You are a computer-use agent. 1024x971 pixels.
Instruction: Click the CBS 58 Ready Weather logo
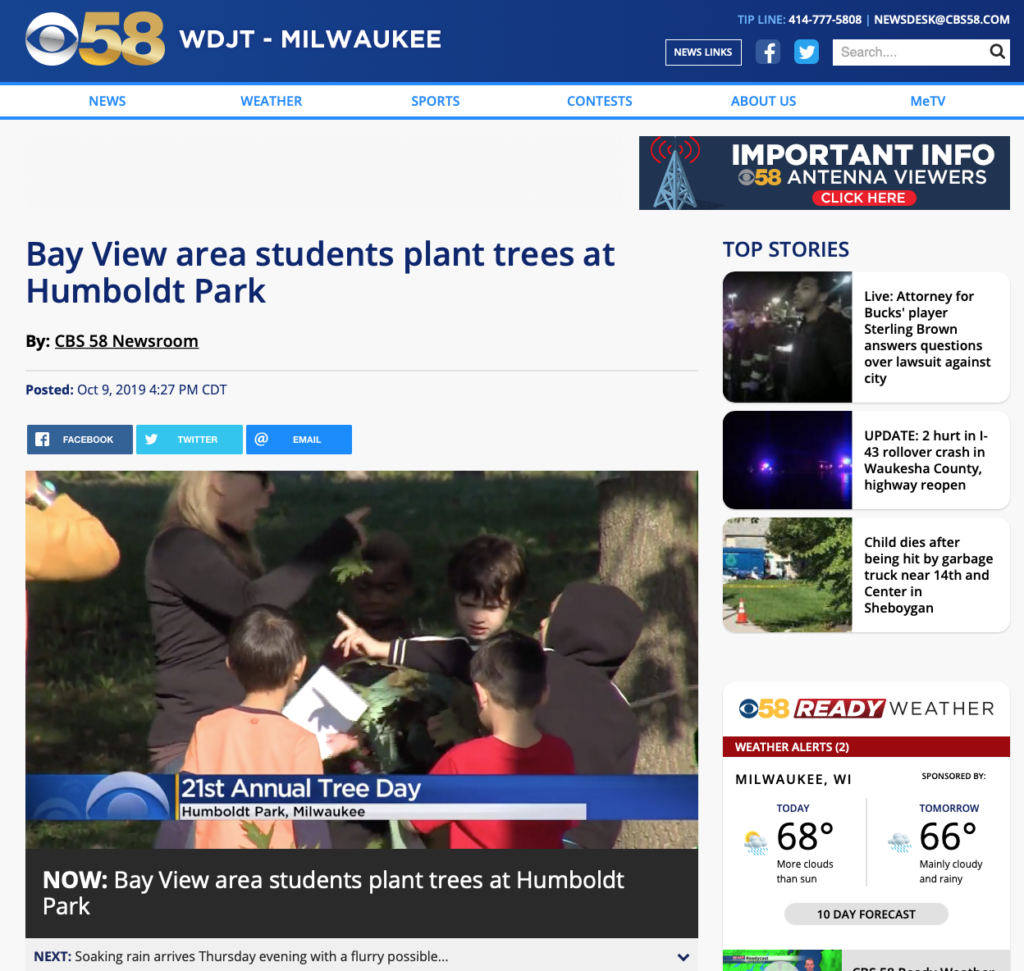[x=866, y=708]
